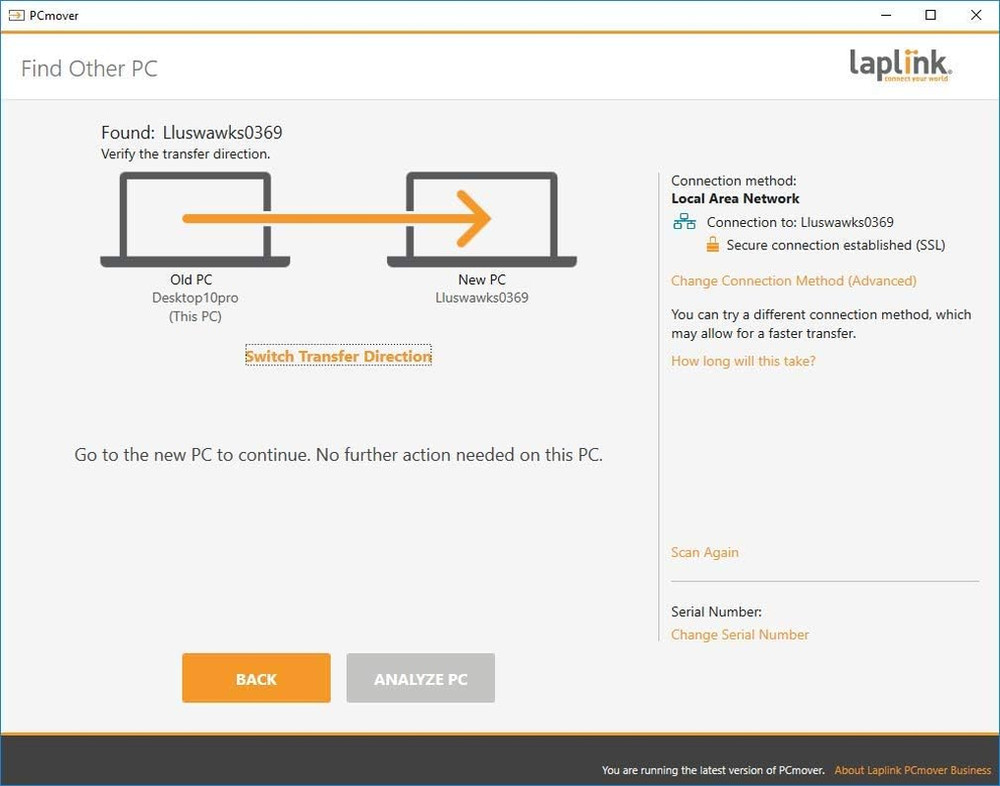Click '(This PC)' label under Old PC

click(x=195, y=316)
